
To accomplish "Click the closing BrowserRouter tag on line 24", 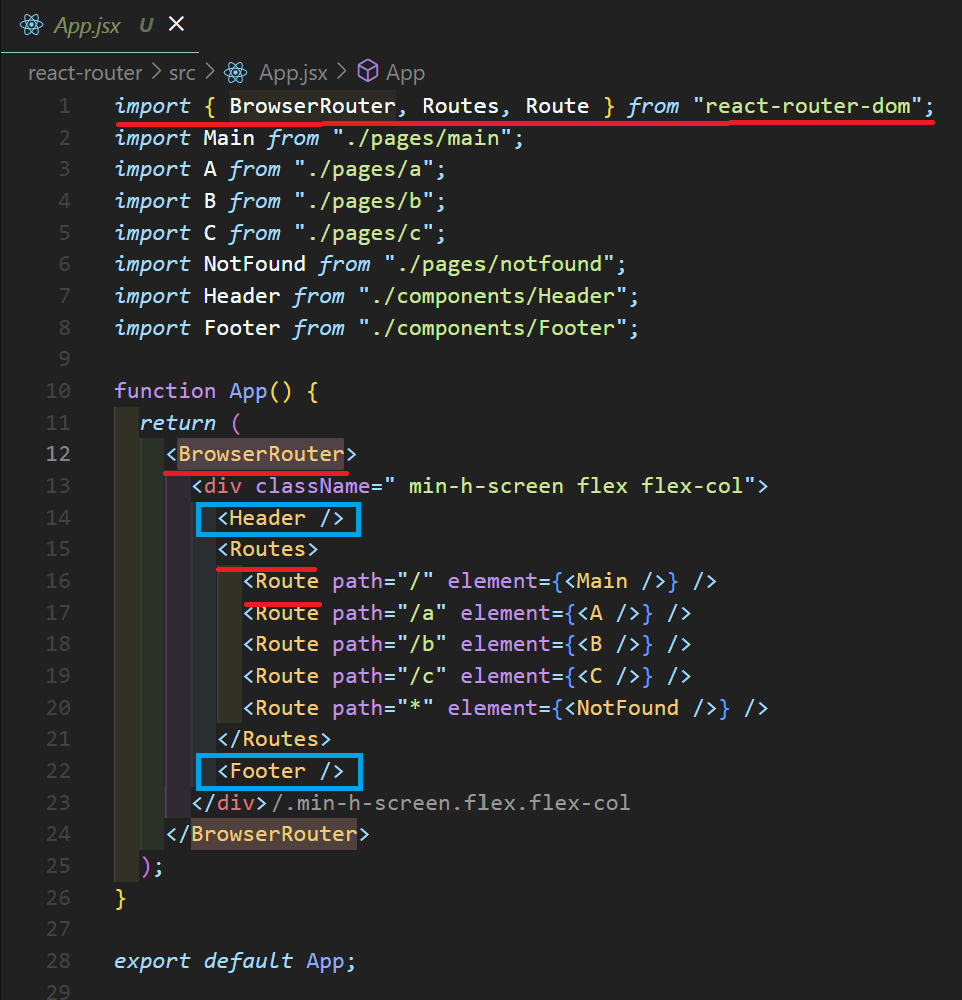I will click(x=267, y=834).
